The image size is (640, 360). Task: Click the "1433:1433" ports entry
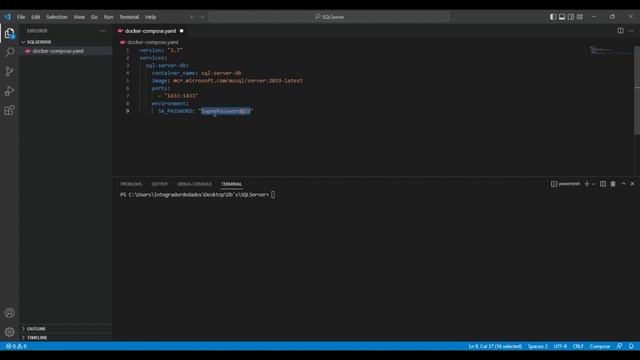tap(181, 96)
